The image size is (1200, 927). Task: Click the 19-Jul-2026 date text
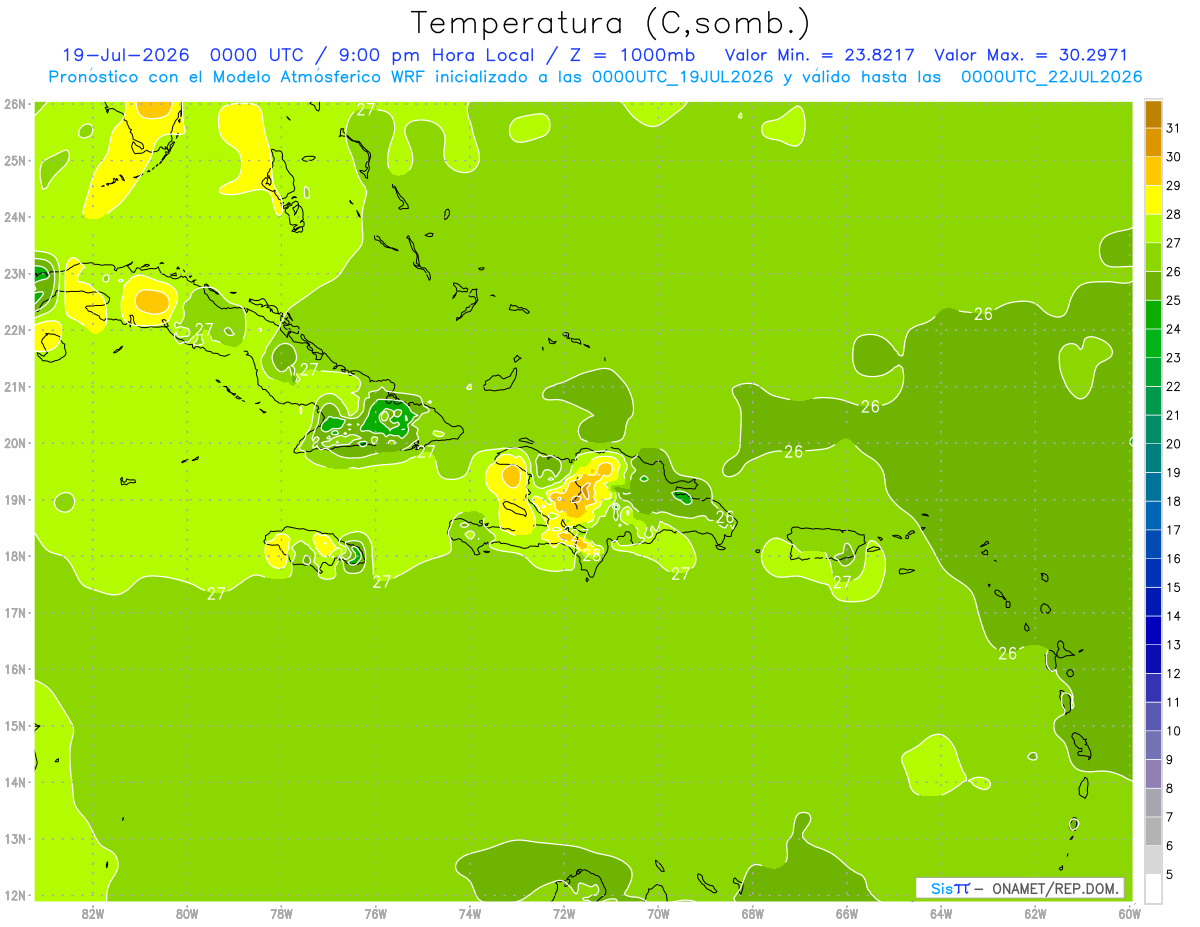126,55
